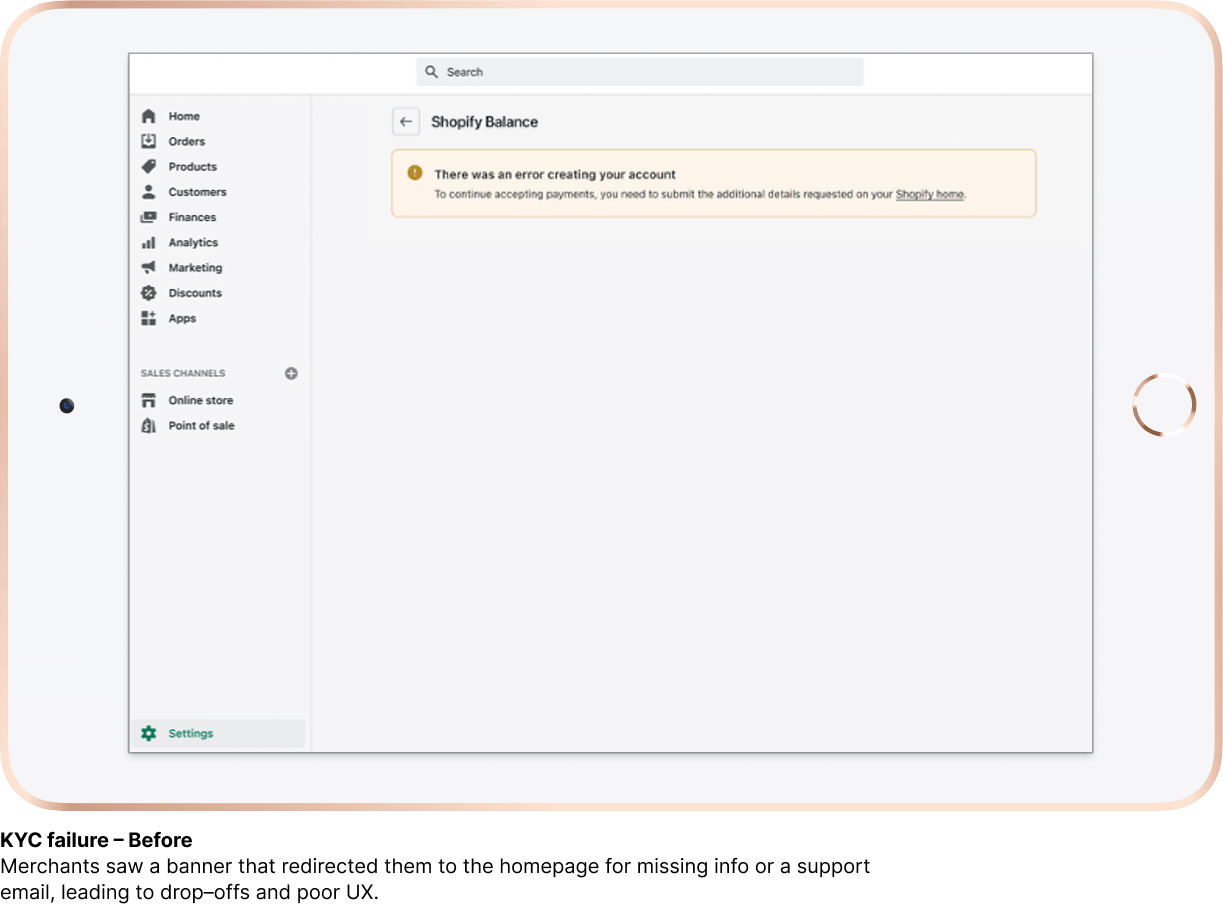This screenshot has width=1223, height=905.
Task: Click the Orders inbox icon
Action: (149, 141)
